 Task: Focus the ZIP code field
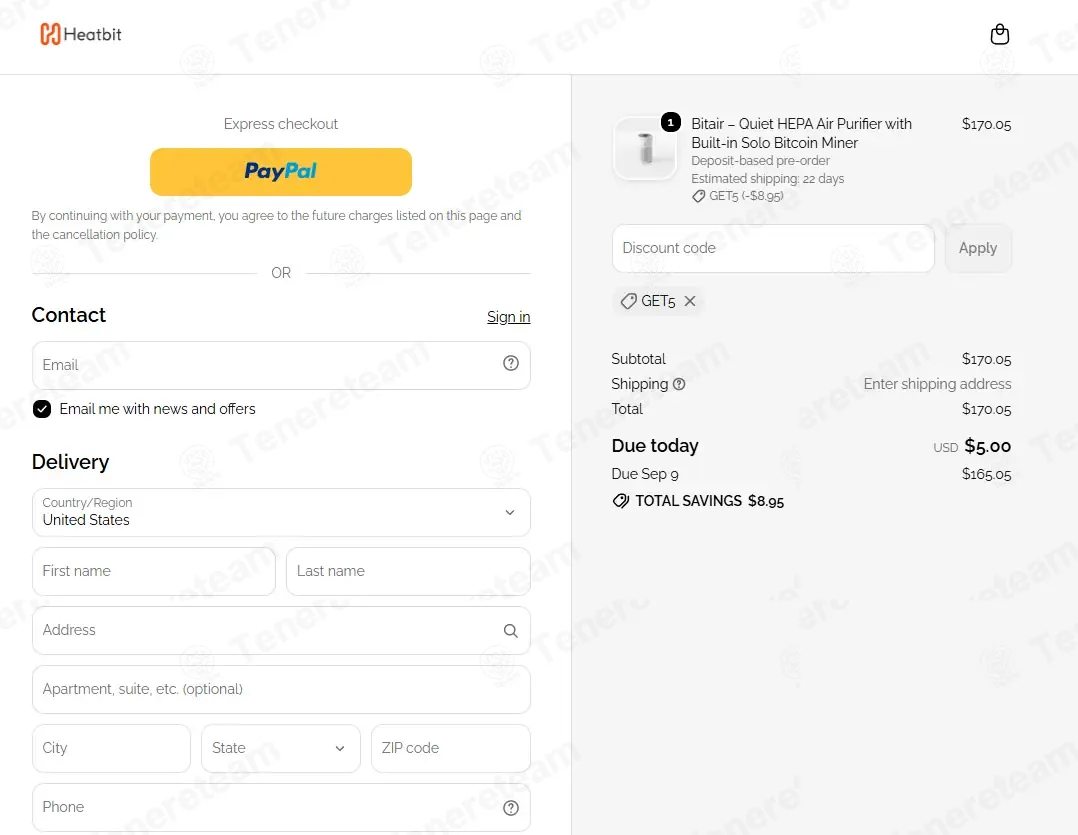(450, 748)
